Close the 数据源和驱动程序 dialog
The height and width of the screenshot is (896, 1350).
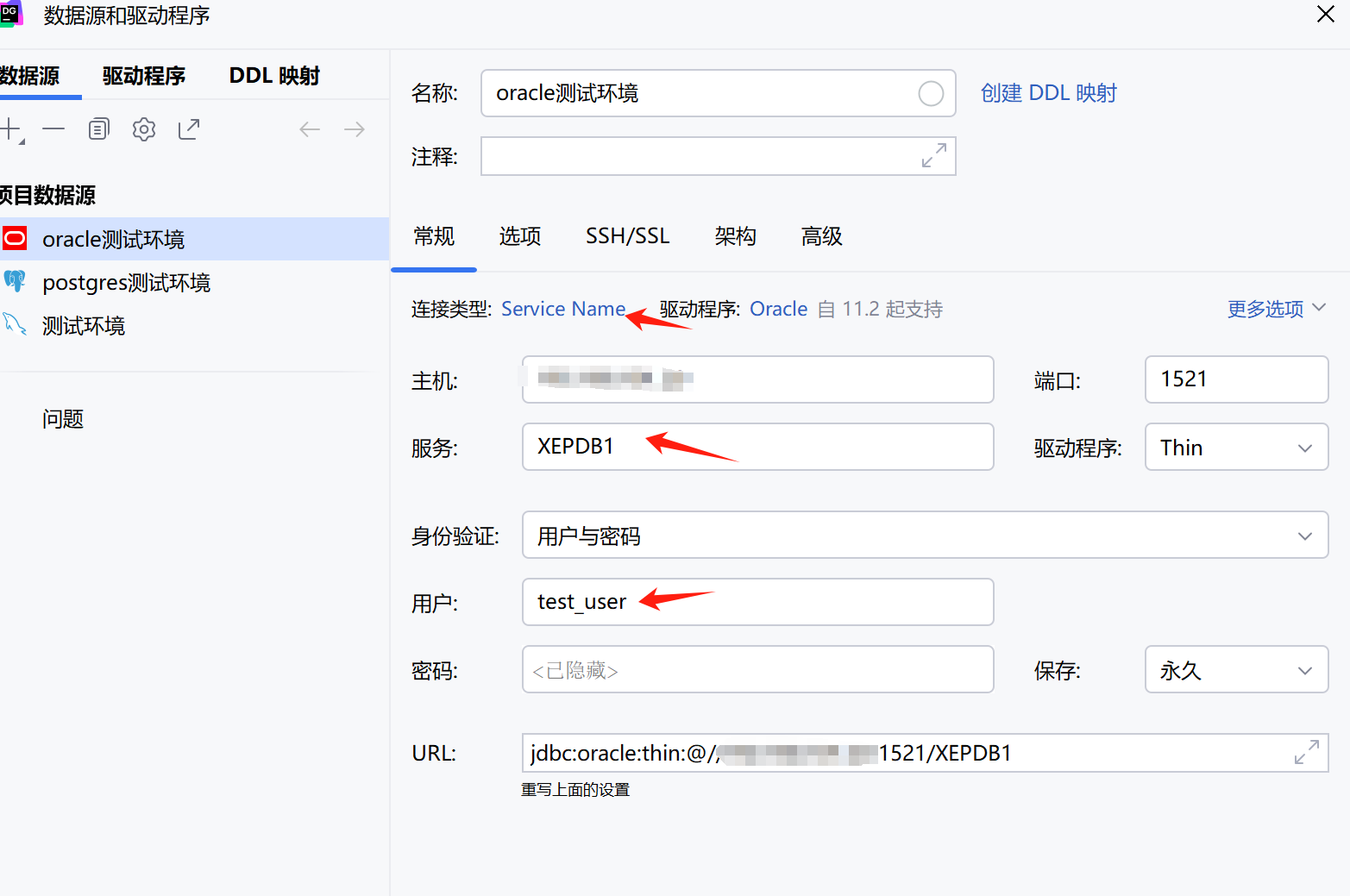pyautogui.click(x=1326, y=14)
